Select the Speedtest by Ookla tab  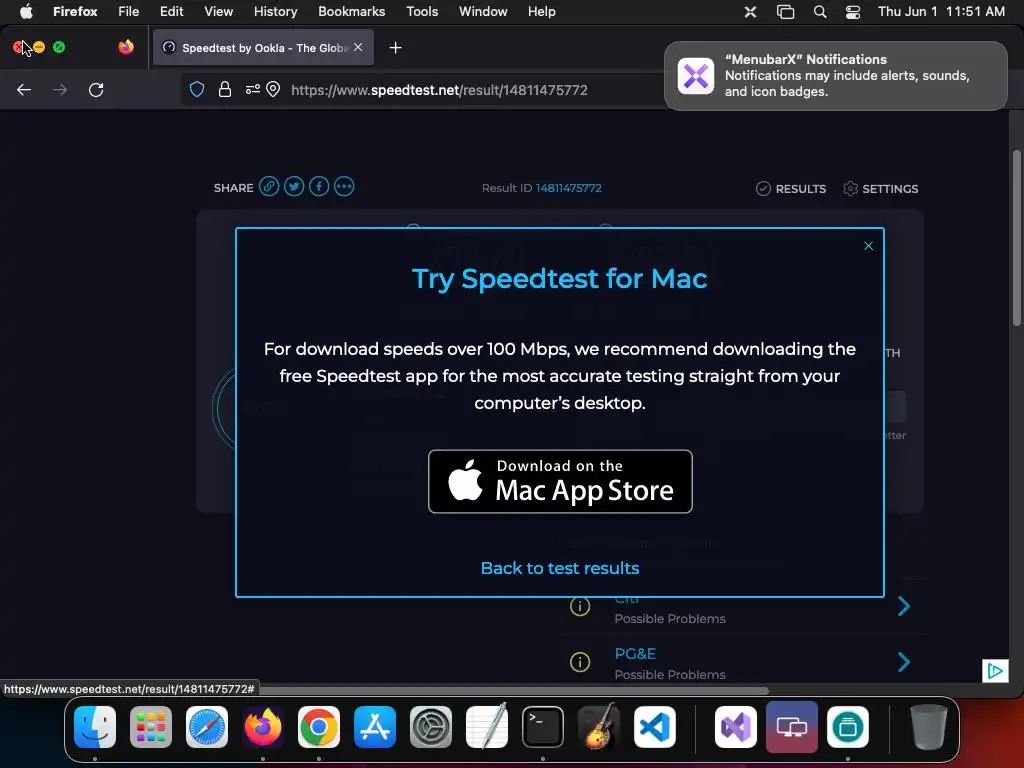tap(263, 48)
